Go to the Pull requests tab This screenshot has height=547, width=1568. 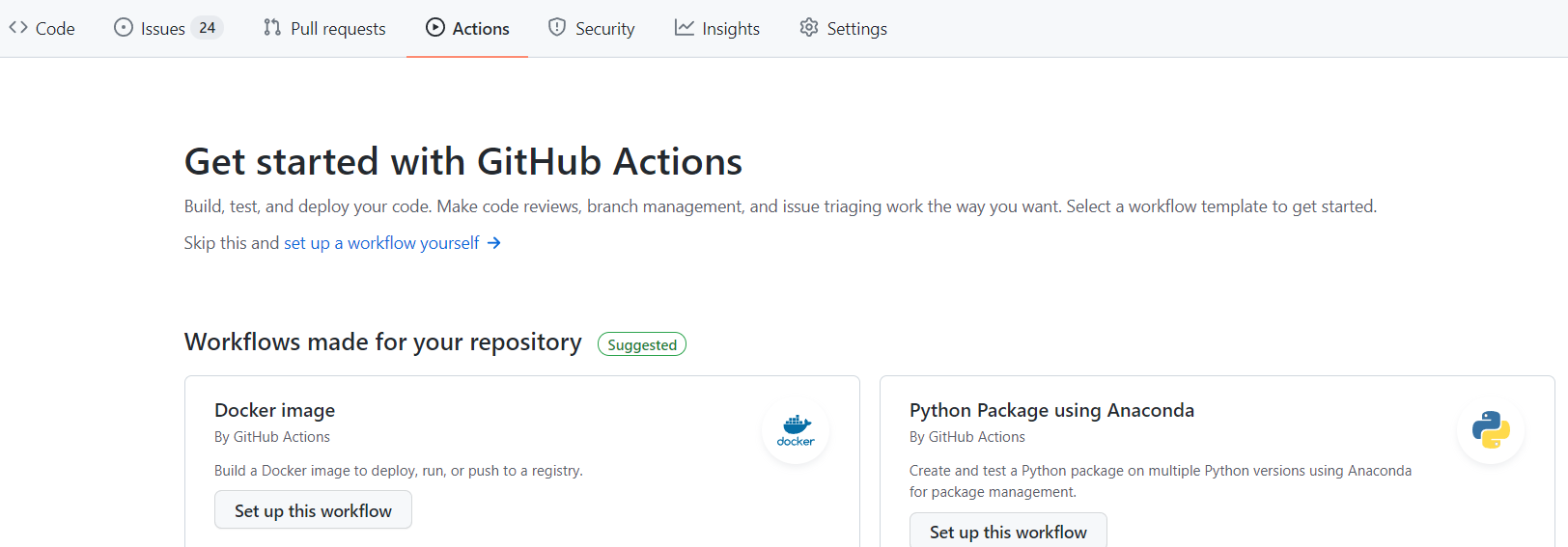324,29
